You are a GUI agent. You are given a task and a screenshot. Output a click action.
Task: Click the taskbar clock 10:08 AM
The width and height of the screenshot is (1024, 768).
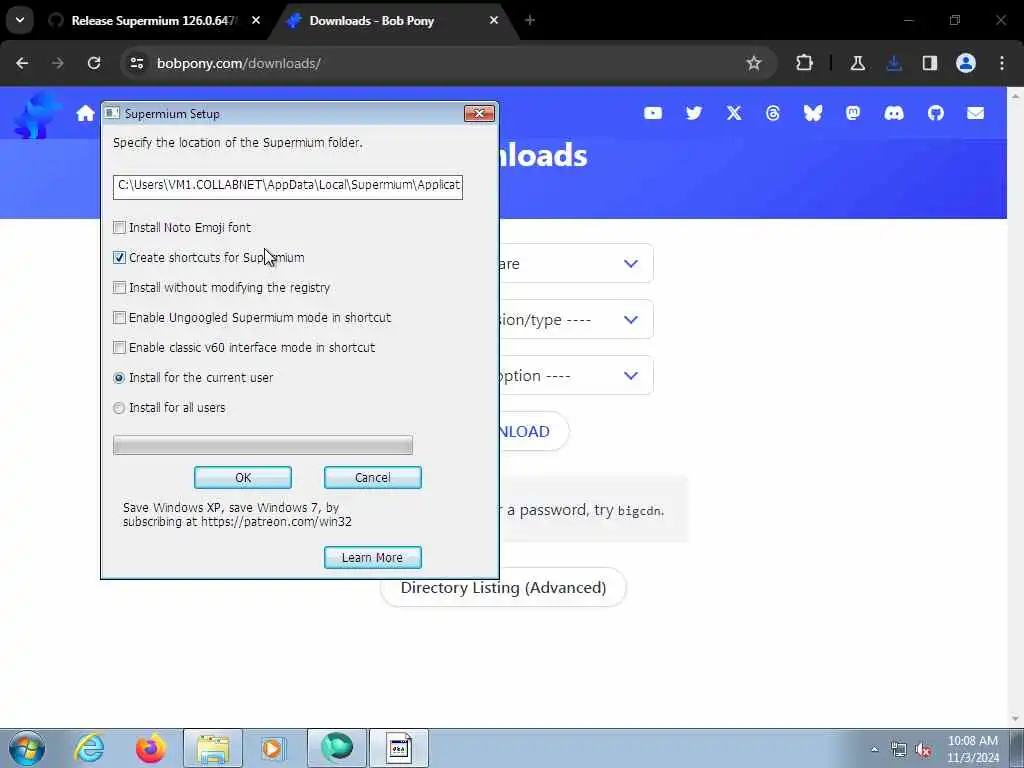(973, 749)
